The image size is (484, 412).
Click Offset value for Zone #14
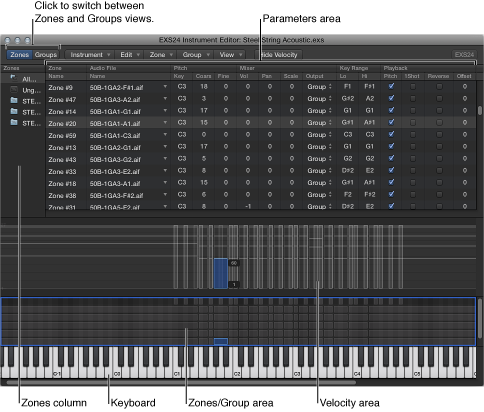(465, 111)
